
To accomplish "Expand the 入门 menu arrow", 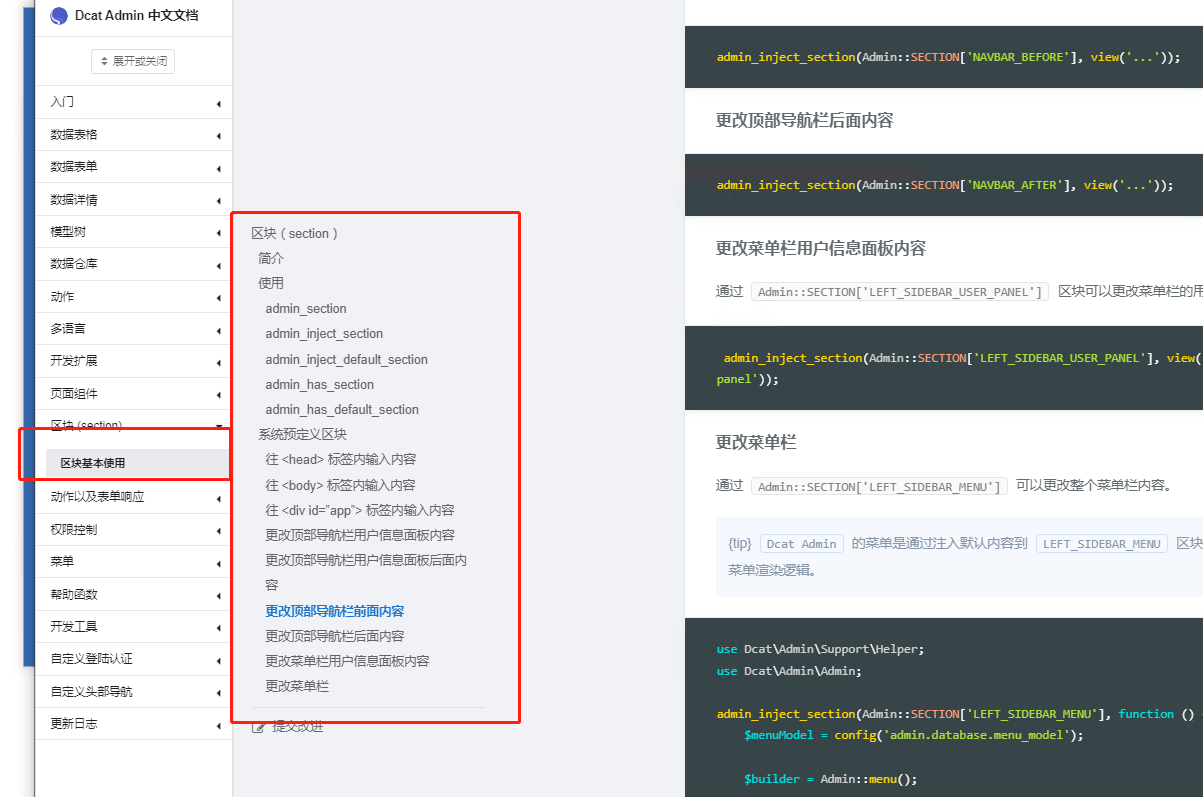I will pos(218,103).
